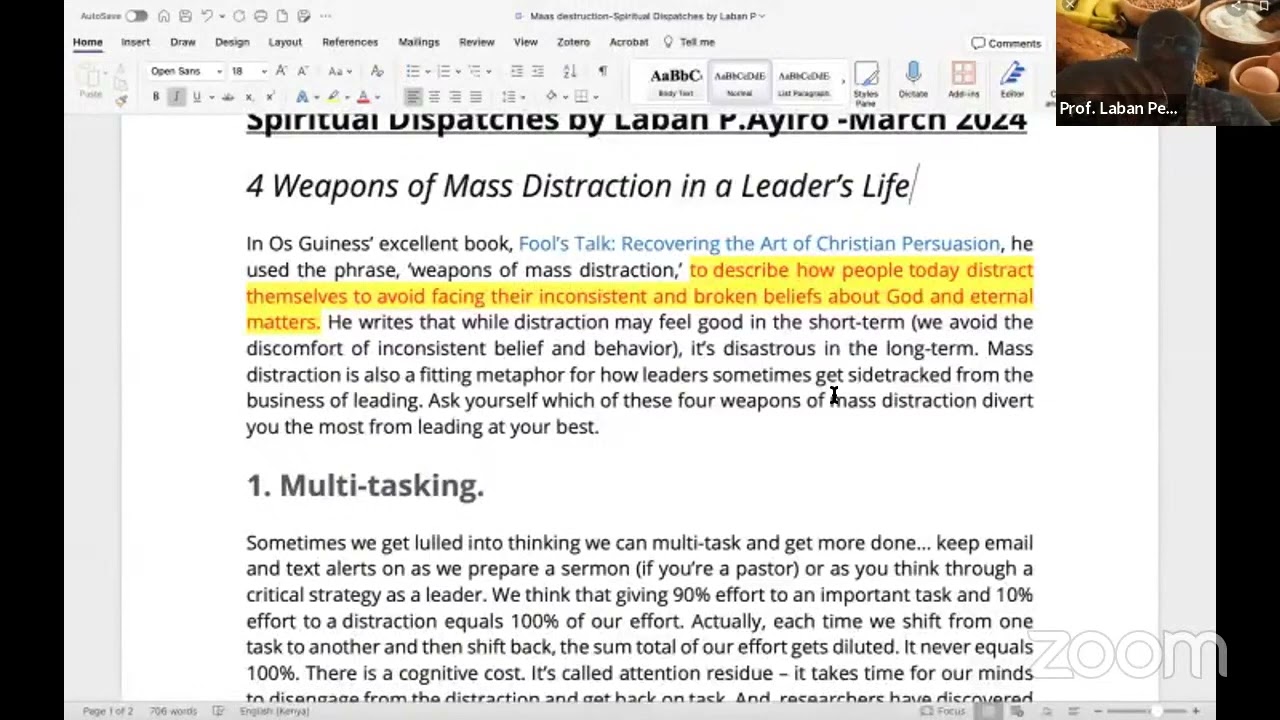The height and width of the screenshot is (720, 1280).
Task: Click the Redo/Repeat icon
Action: click(x=239, y=16)
